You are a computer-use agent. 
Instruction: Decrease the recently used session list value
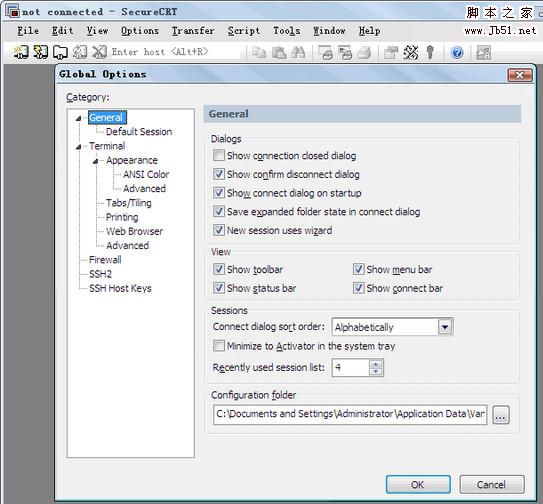[375, 371]
